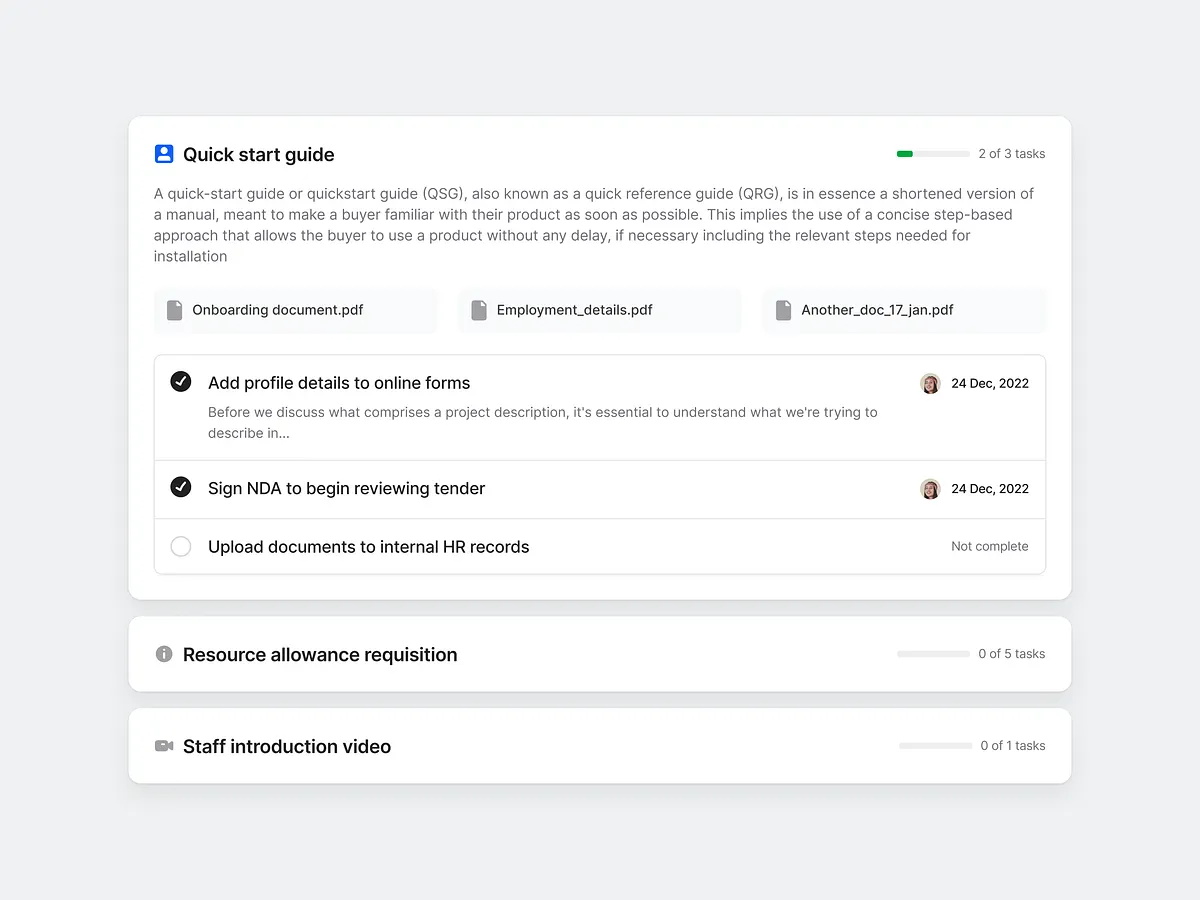Uncheck the Sign NDA task checkmark
Viewport: 1200px width, 900px height.
[x=181, y=488]
